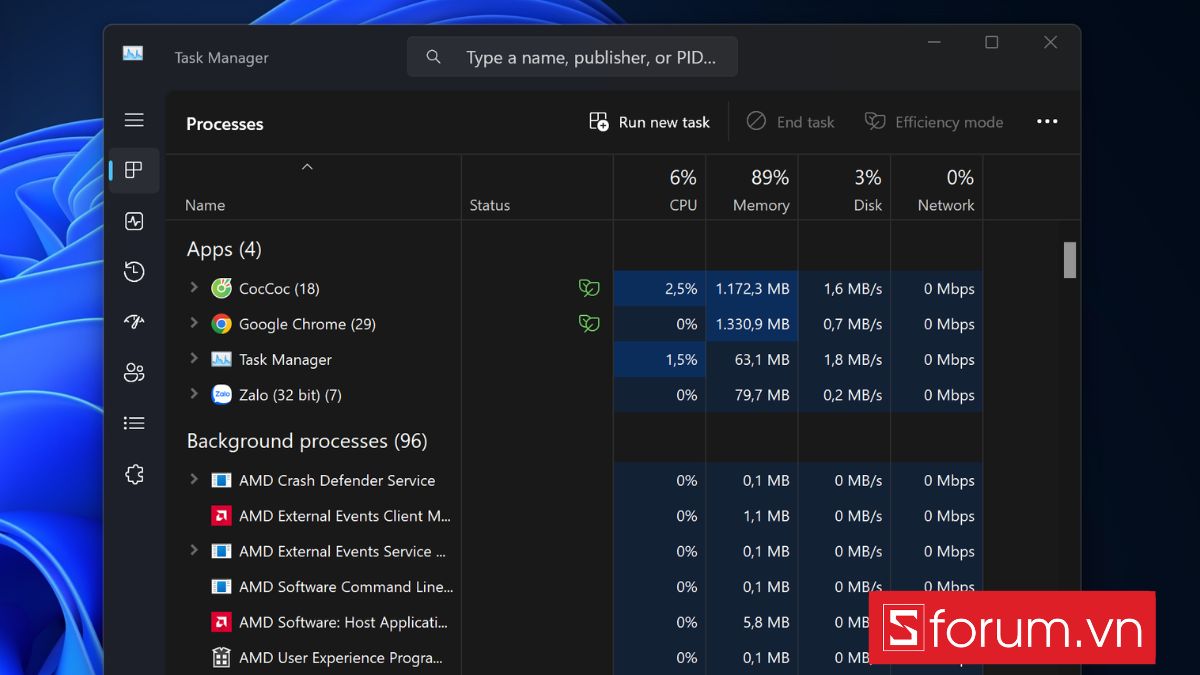Image resolution: width=1200 pixels, height=675 pixels.
Task: Click the Efficiency mode button
Action: point(934,122)
